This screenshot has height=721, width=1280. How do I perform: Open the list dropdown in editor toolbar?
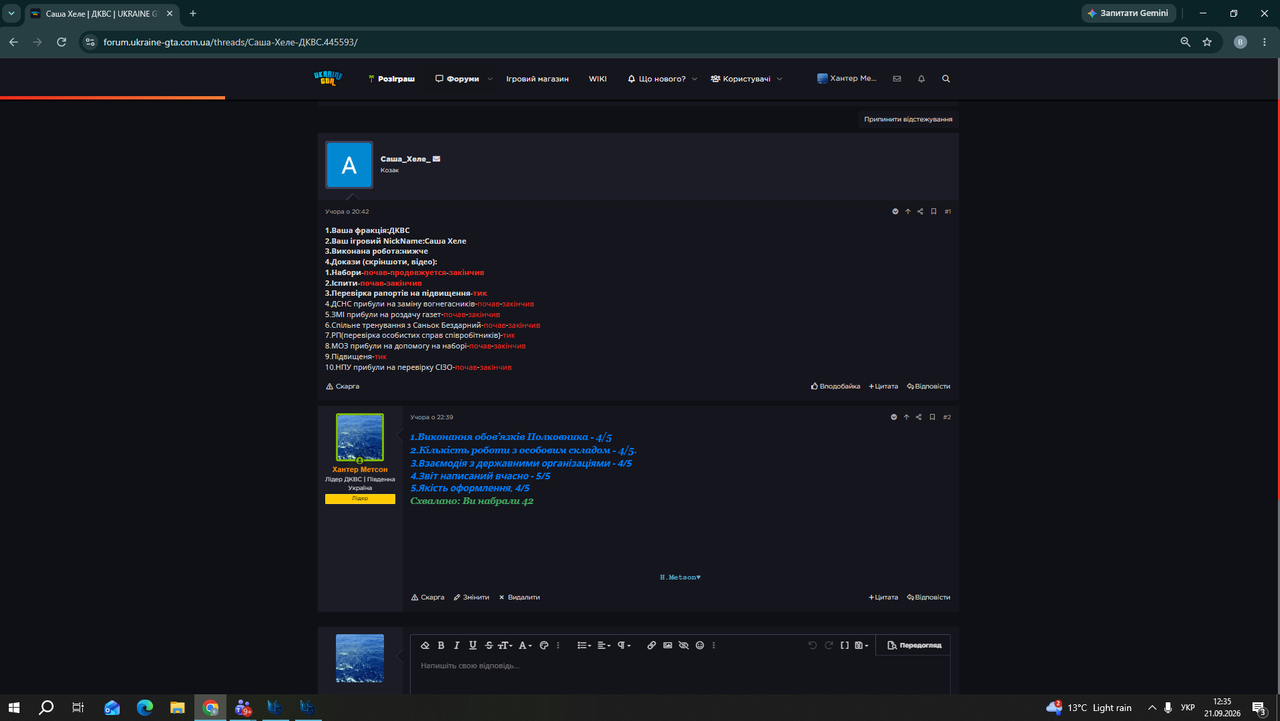click(x=585, y=645)
